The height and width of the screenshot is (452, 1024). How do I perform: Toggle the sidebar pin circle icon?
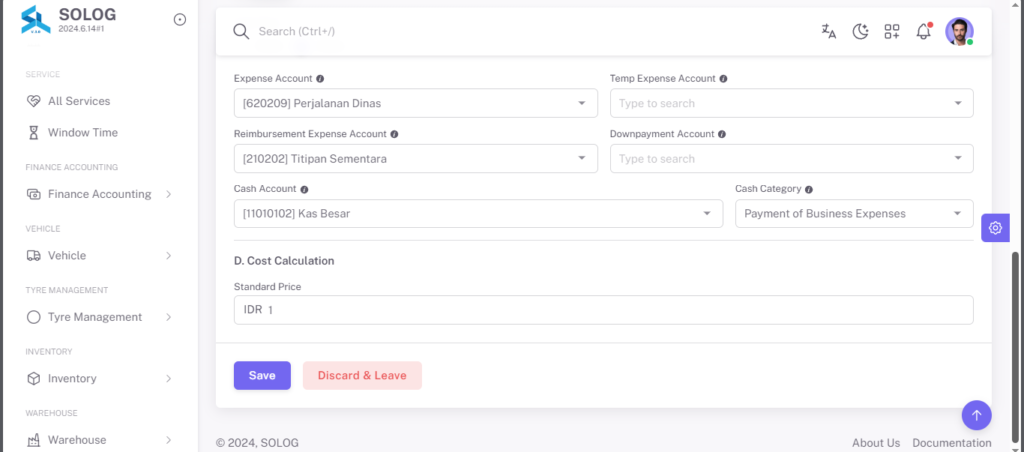tap(180, 20)
